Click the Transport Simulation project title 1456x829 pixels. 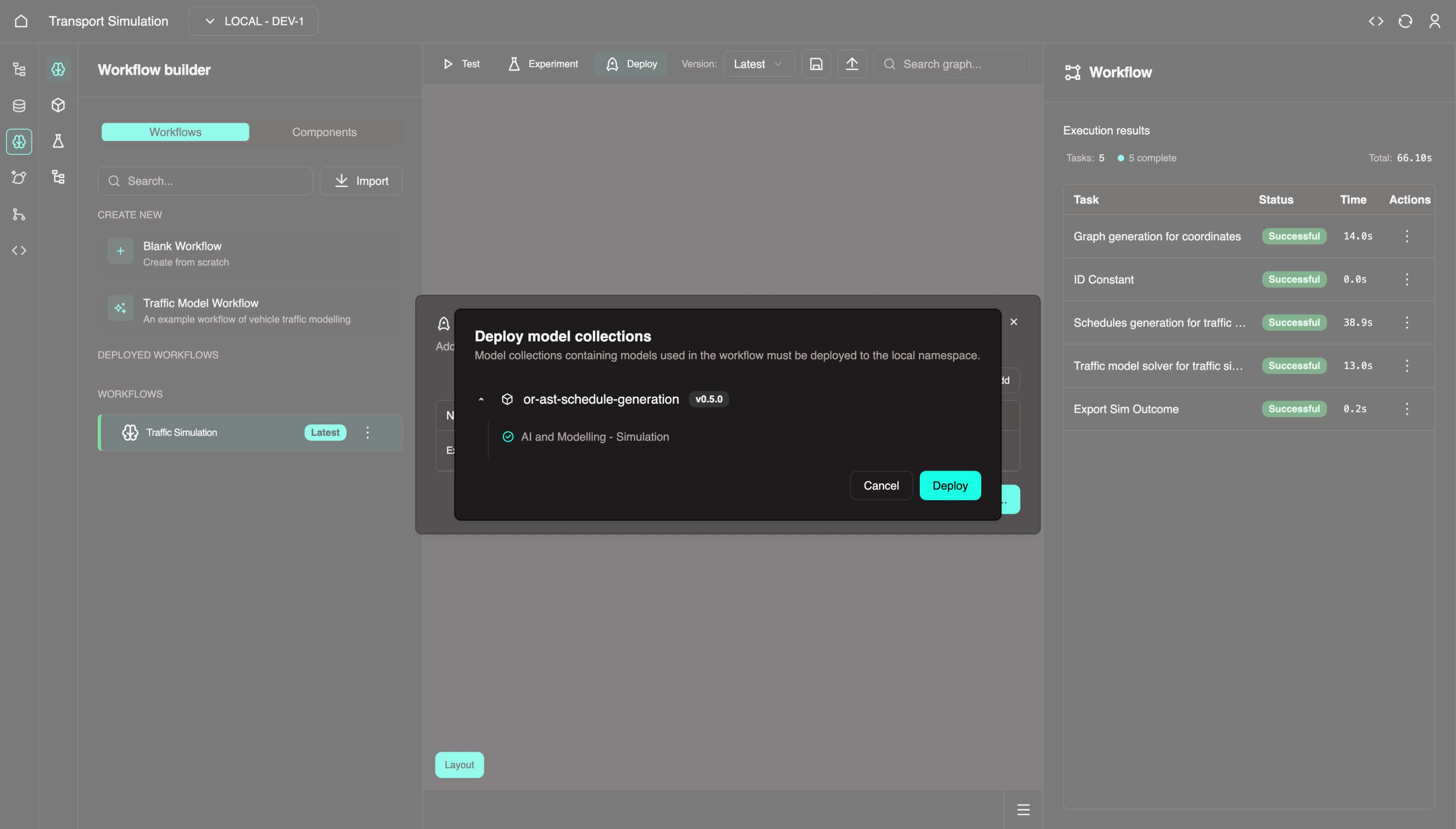[x=108, y=21]
